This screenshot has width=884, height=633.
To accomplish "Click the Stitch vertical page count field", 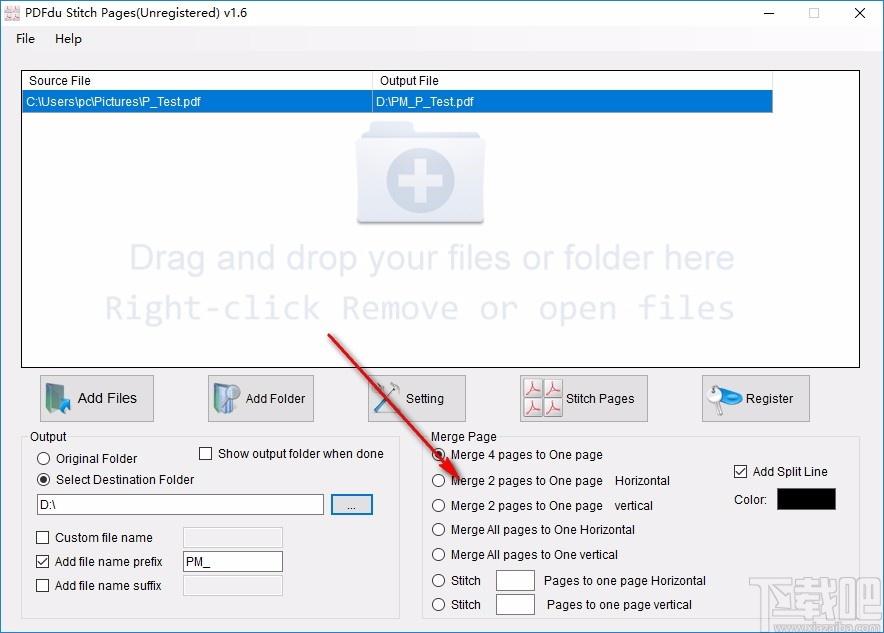I will tap(515, 605).
